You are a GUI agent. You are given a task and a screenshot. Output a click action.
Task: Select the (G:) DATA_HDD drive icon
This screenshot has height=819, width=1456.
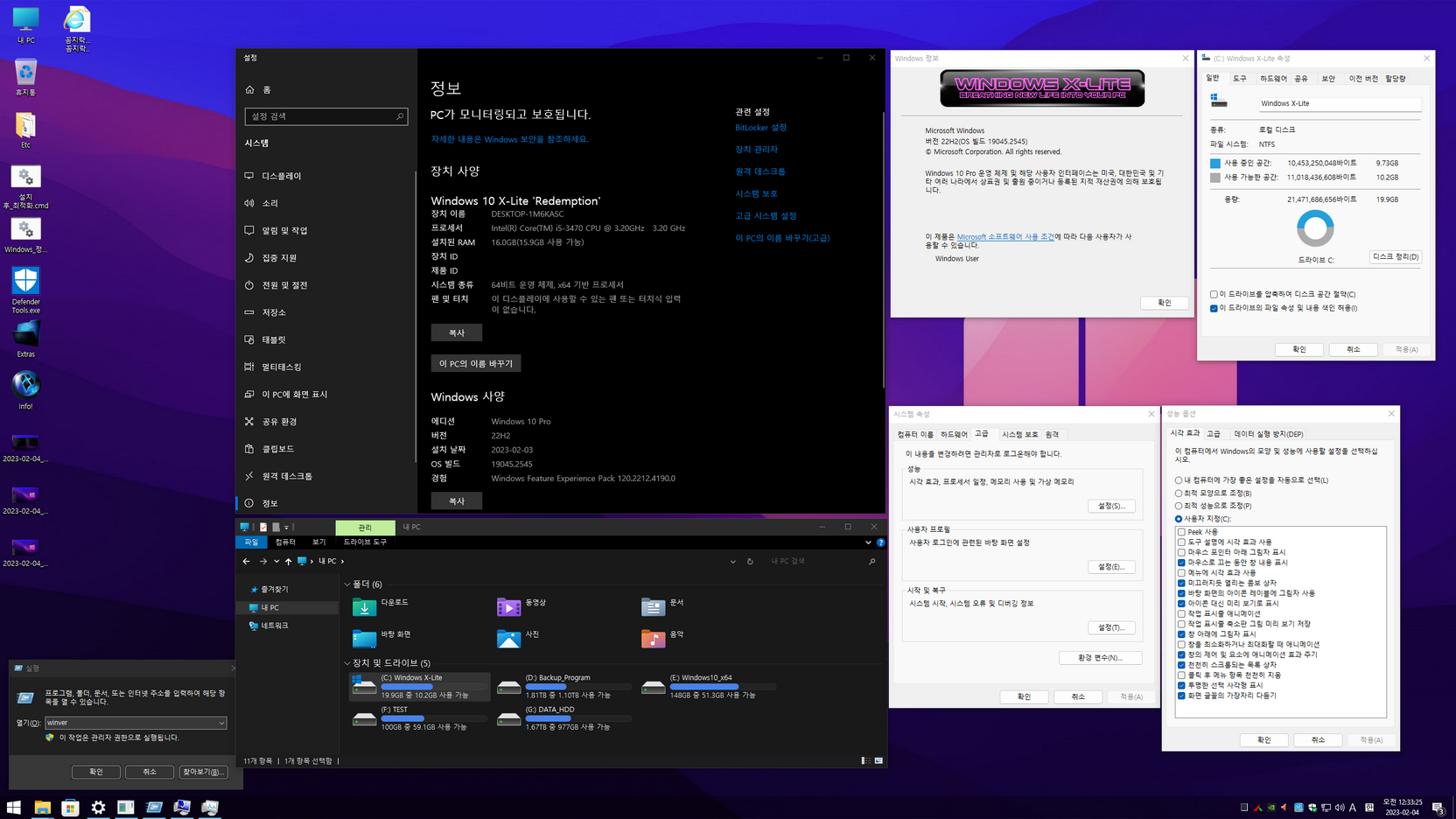click(508, 718)
